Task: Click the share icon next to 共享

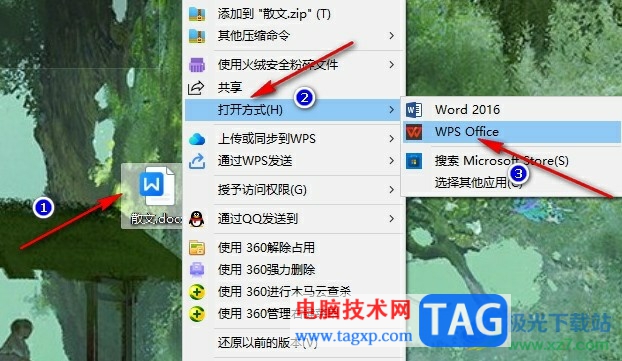Action: coord(196,88)
